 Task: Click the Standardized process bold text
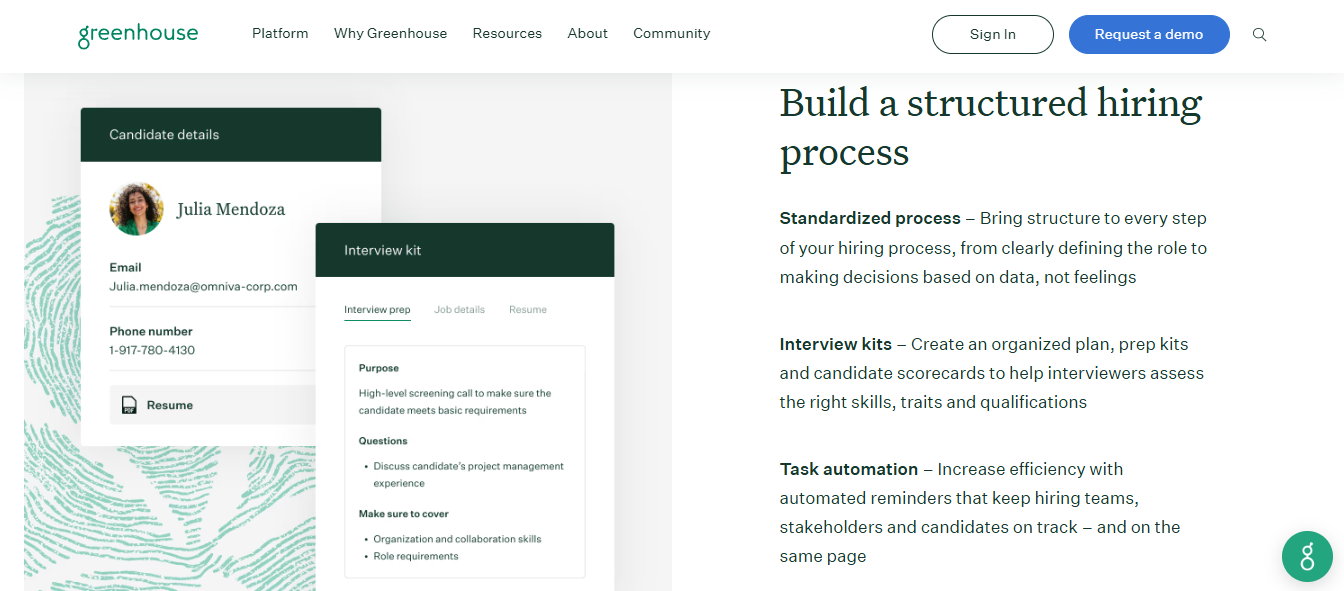point(870,218)
